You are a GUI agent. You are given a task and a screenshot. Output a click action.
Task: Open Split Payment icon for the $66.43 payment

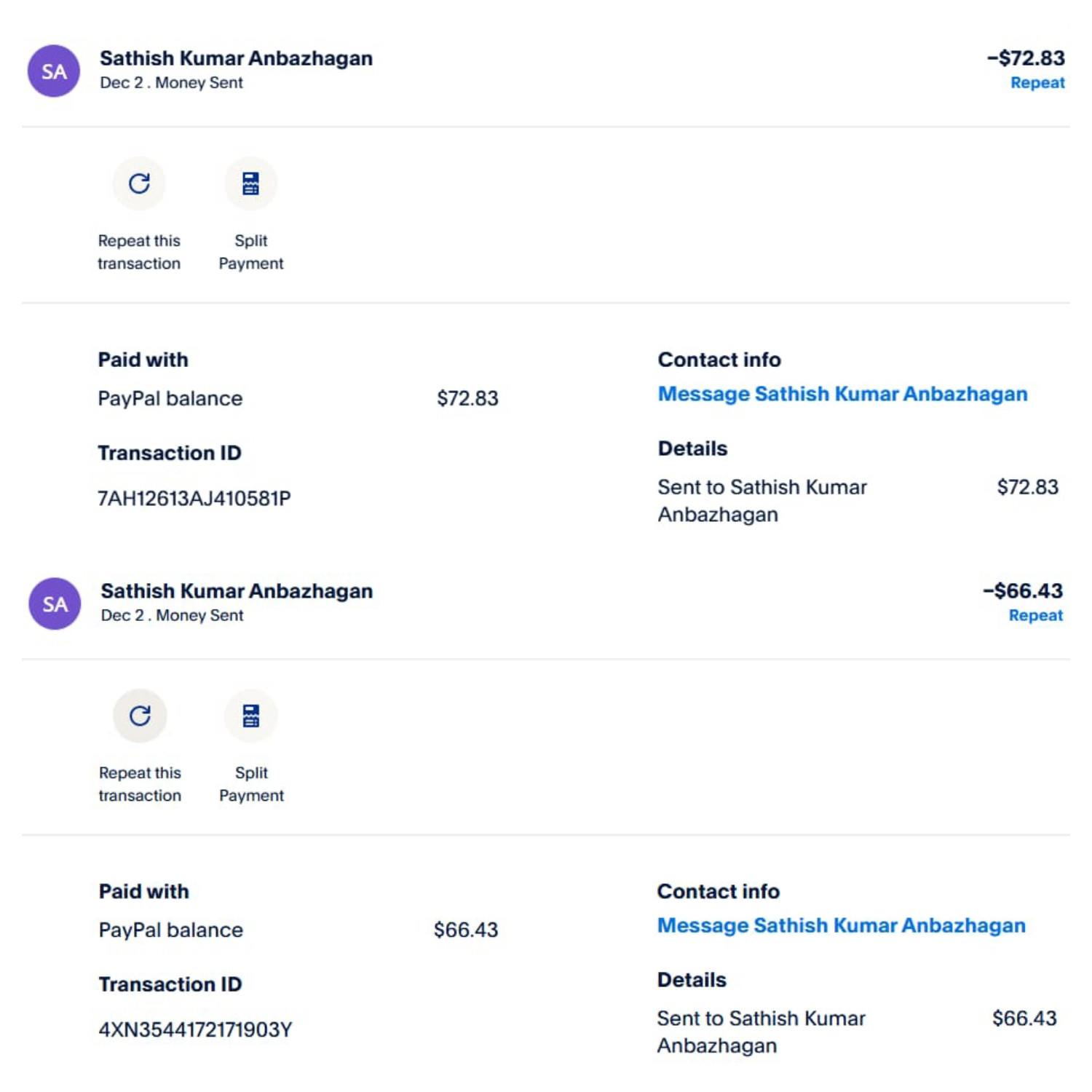pyautogui.click(x=251, y=716)
